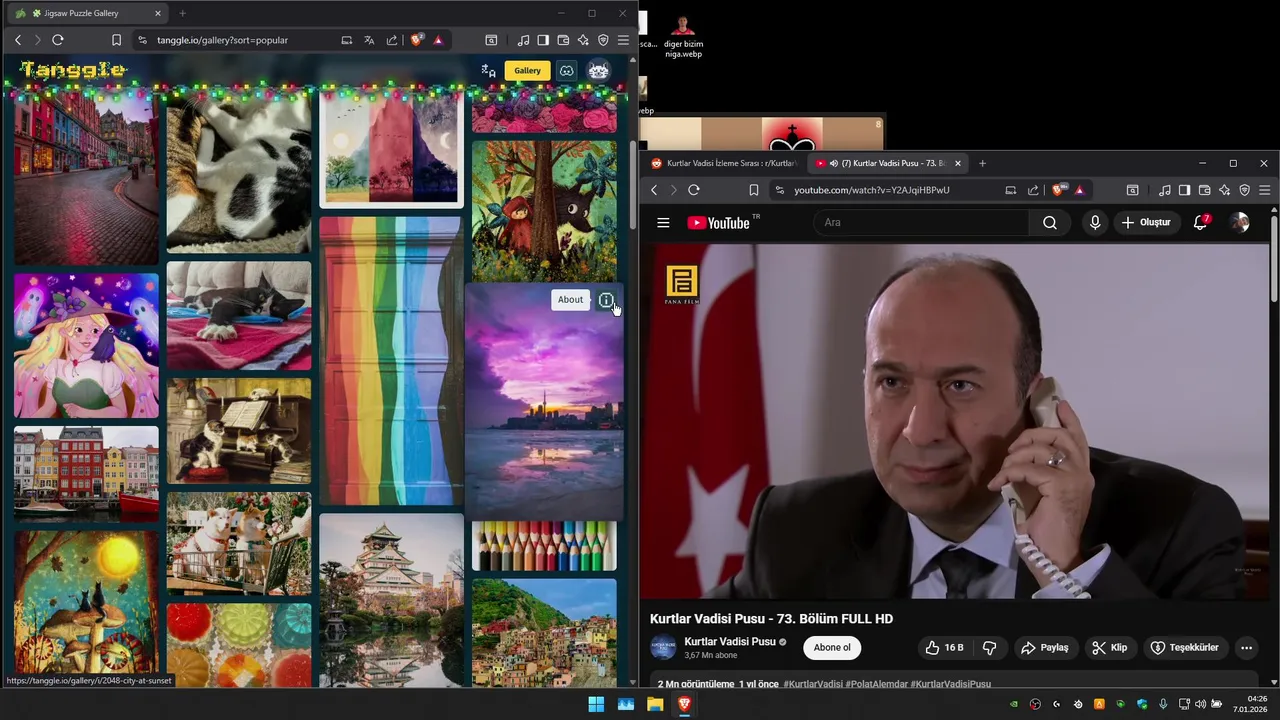Screen dimensions: 1280x720
Task: Click the YouTube logo to go home
Action: click(719, 223)
